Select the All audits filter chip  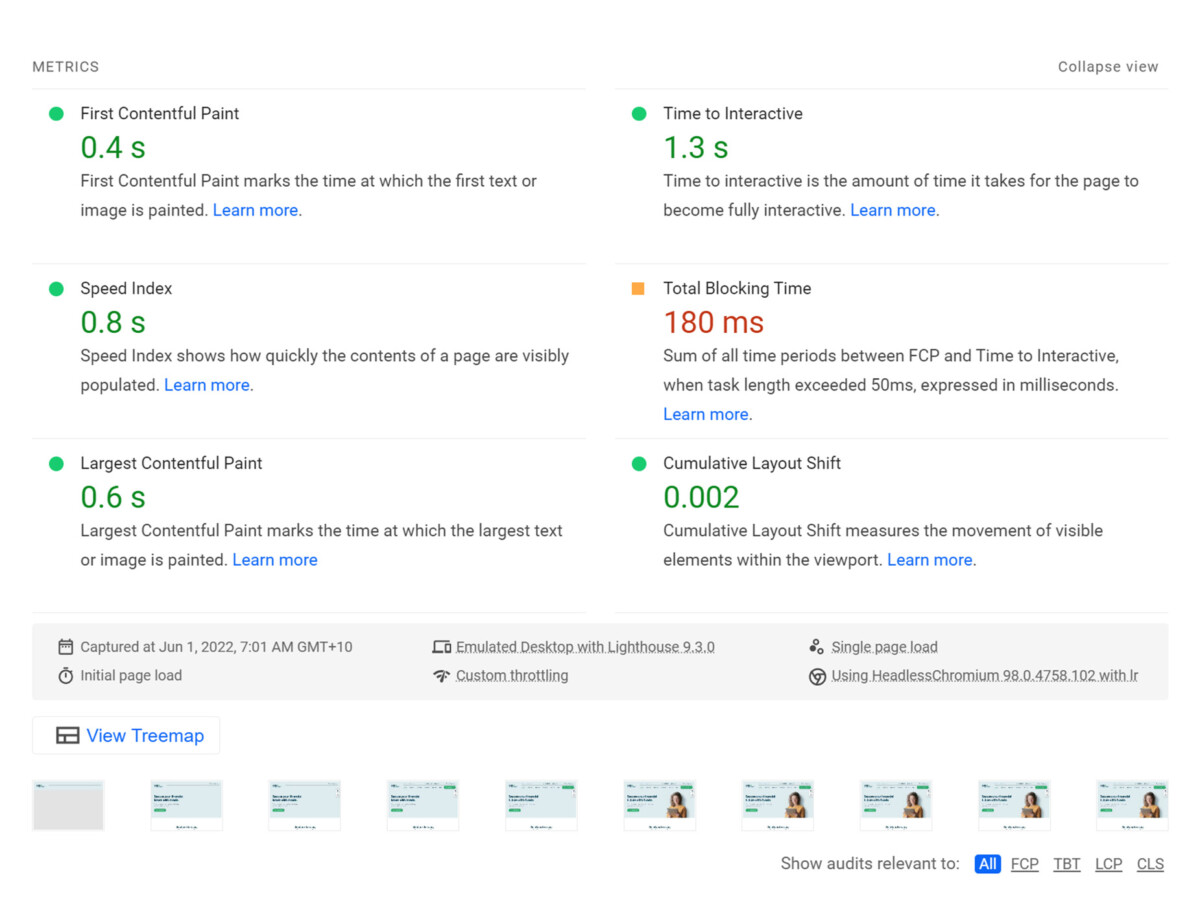[987, 863]
